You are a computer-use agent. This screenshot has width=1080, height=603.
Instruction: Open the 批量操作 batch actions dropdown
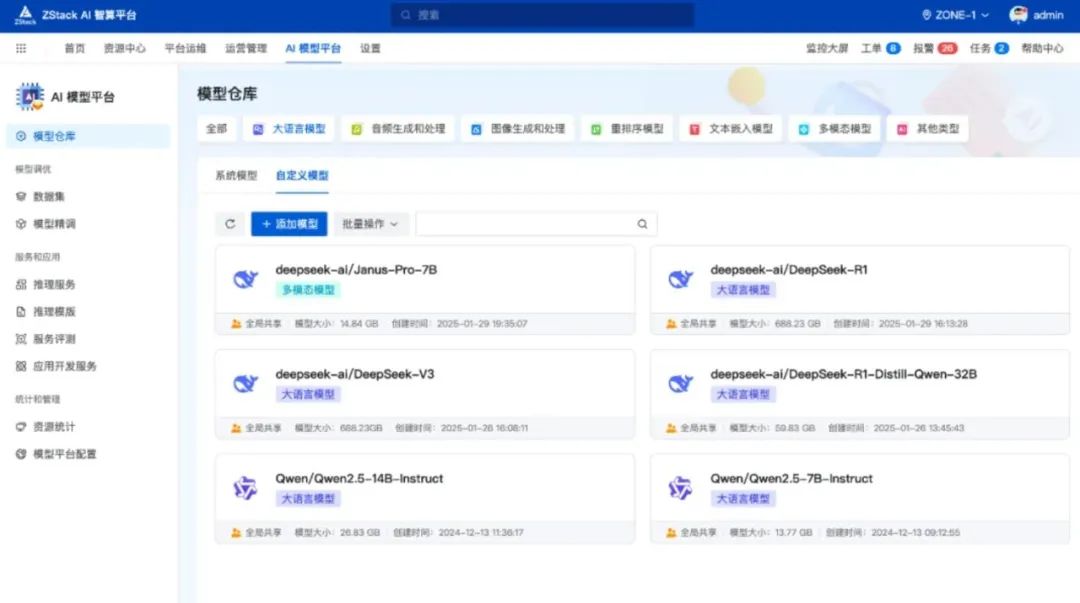click(x=370, y=224)
